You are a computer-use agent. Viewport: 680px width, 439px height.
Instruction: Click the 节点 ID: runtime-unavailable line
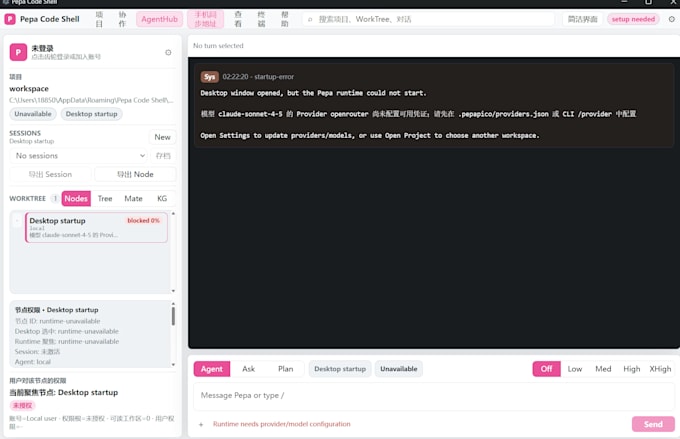58,321
